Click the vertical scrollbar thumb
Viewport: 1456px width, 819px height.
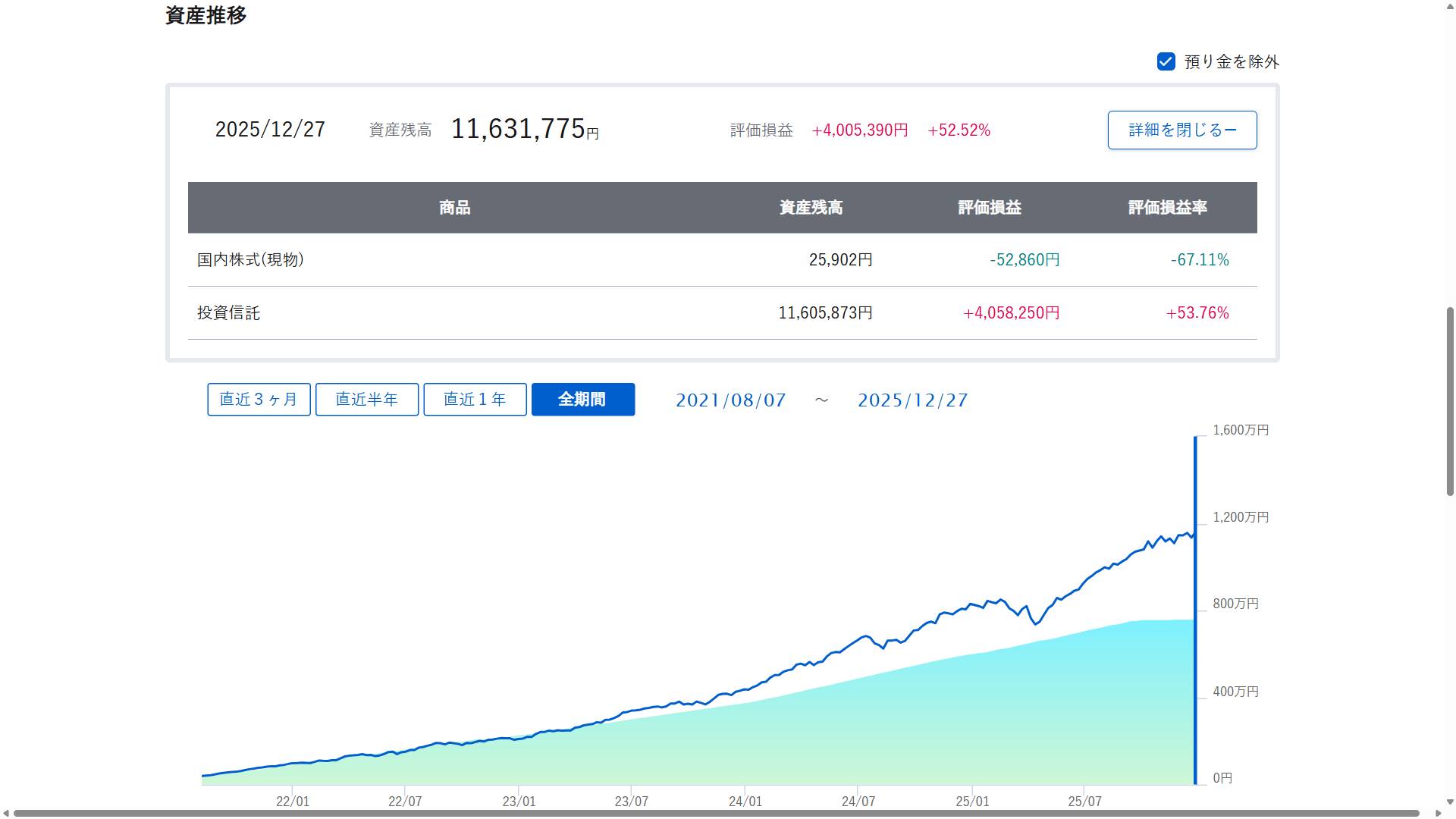click(x=1450, y=402)
